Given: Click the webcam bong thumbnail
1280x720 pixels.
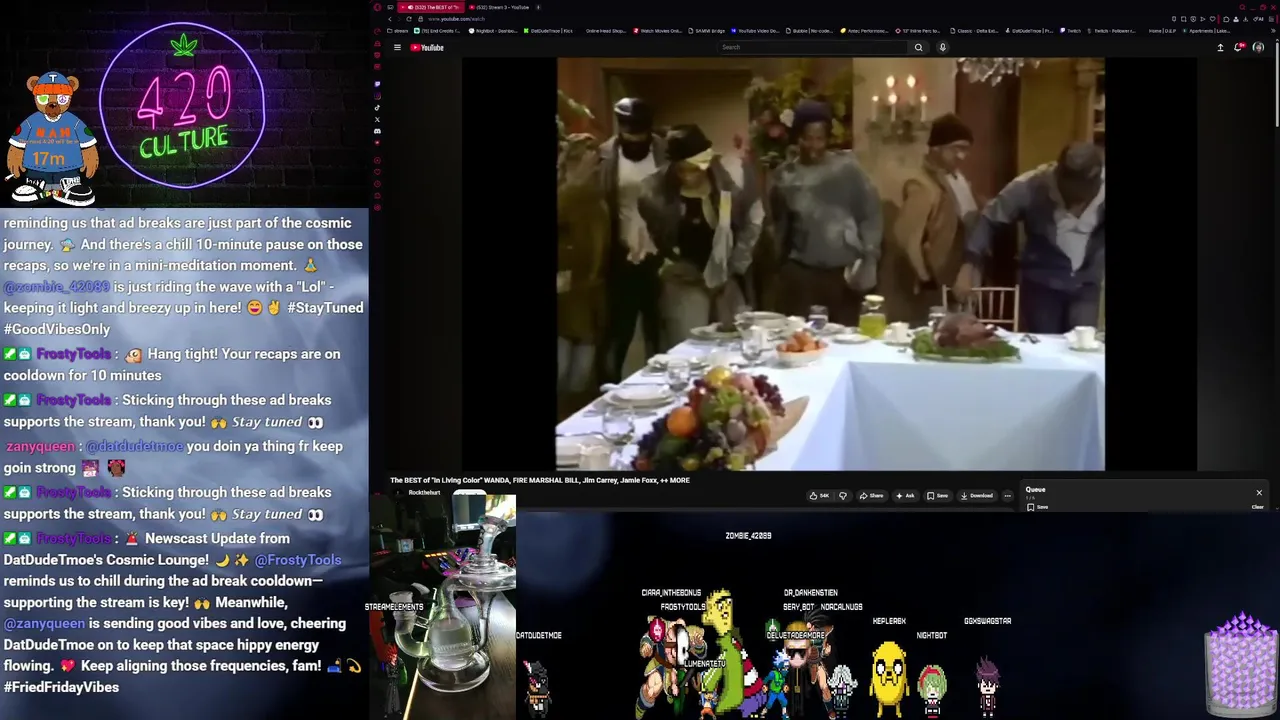Looking at the screenshot, I should 443,605.
